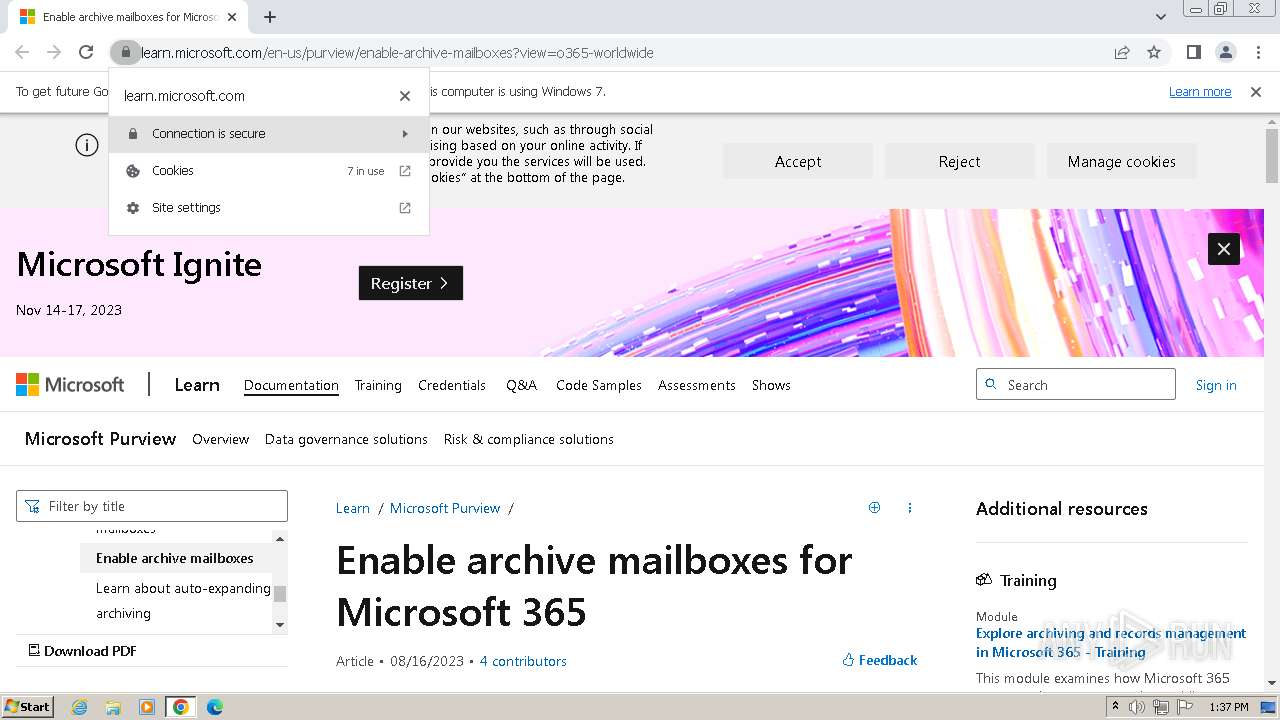Image resolution: width=1280 pixels, height=720 pixels.
Task: Open Microsoft Purview product link
Action: tap(100, 439)
